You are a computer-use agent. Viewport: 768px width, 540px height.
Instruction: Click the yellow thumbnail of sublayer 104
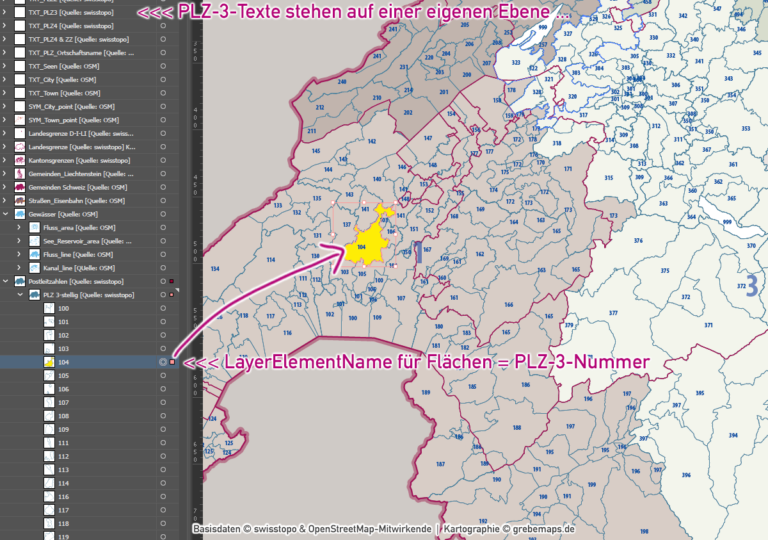[x=48, y=362]
